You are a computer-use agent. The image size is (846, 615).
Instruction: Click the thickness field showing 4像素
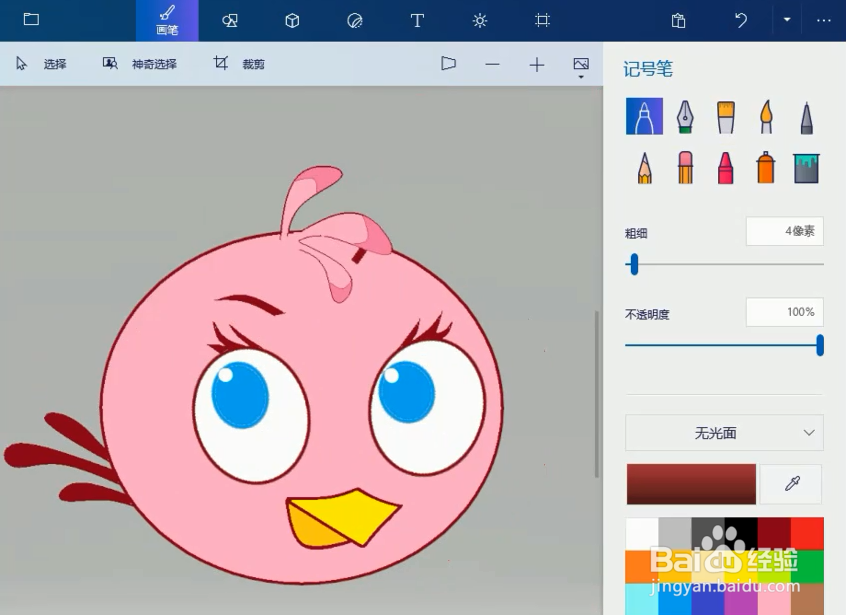[785, 231]
